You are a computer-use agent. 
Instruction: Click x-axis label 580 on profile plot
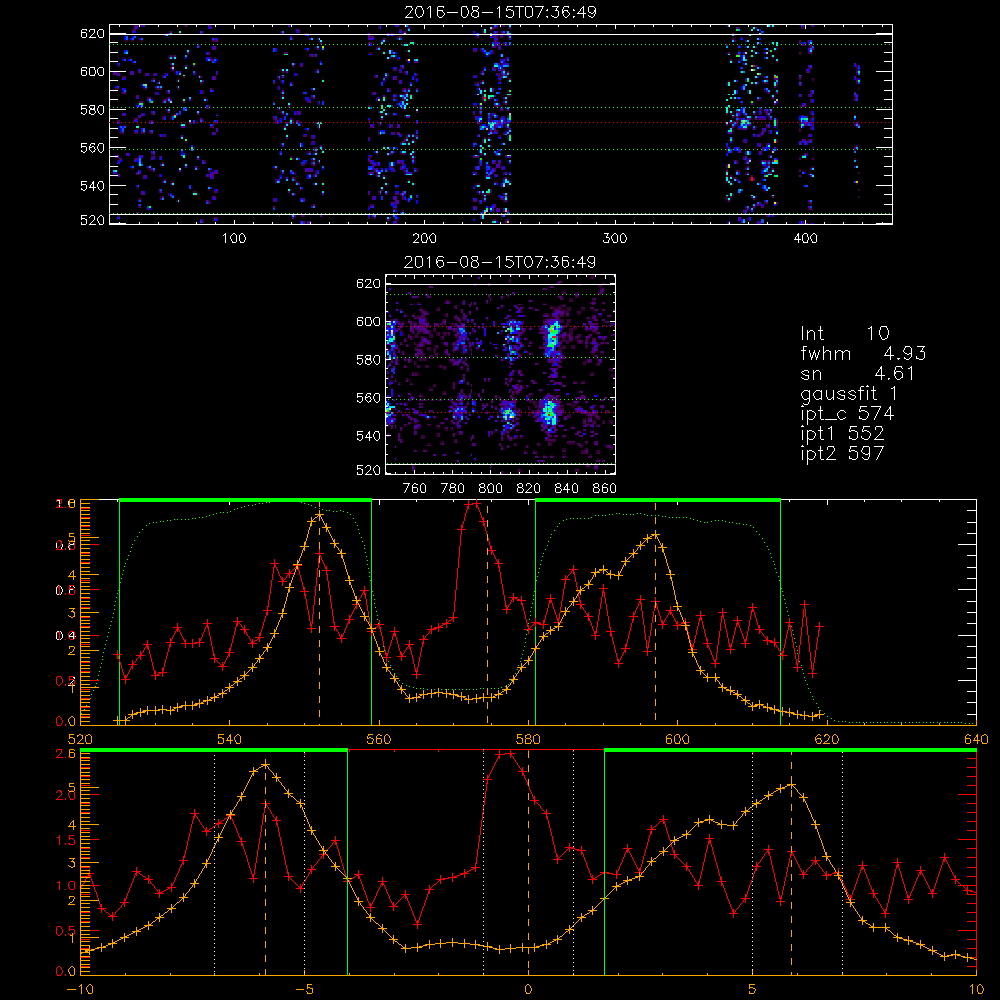[528, 739]
